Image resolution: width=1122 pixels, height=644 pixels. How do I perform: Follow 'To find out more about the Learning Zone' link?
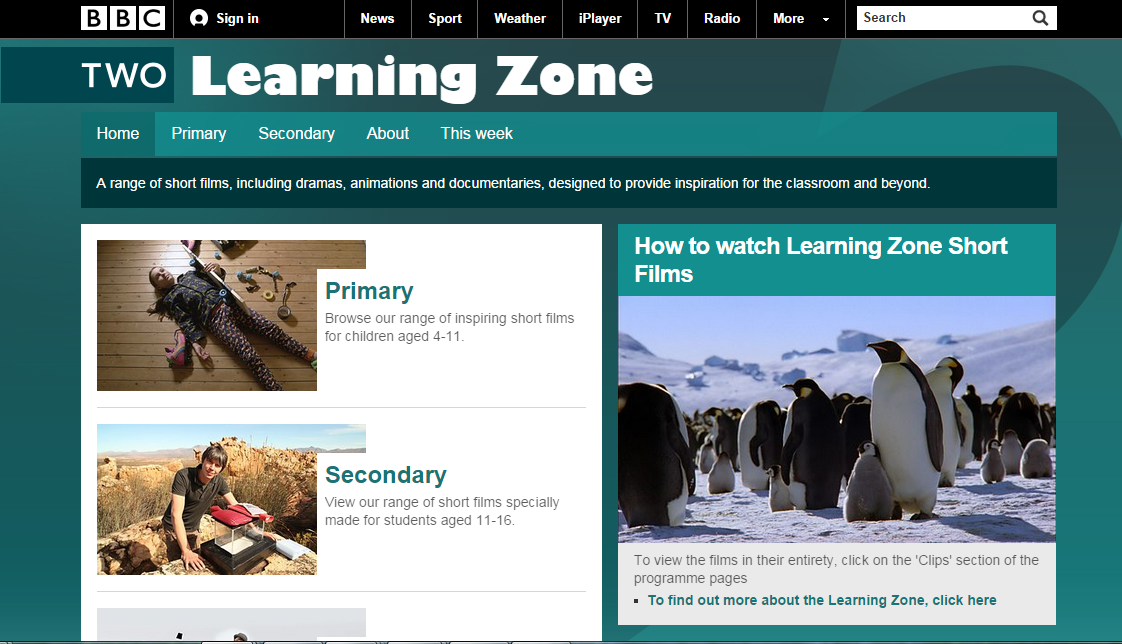pyautogui.click(x=822, y=600)
